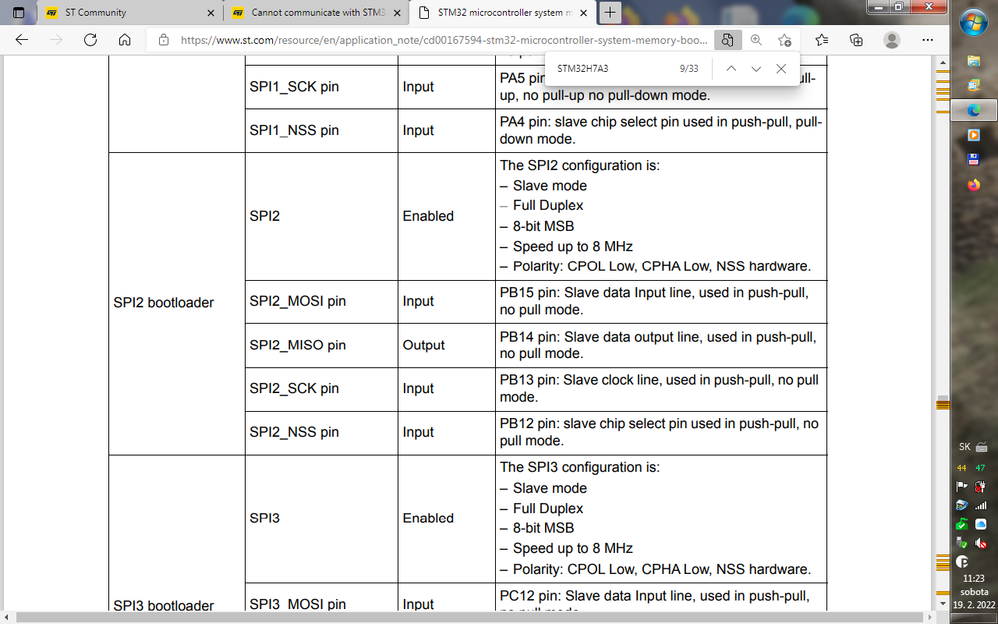This screenshot has height=624, width=998.
Task: Open Settings and more menu
Action: (x=927, y=39)
